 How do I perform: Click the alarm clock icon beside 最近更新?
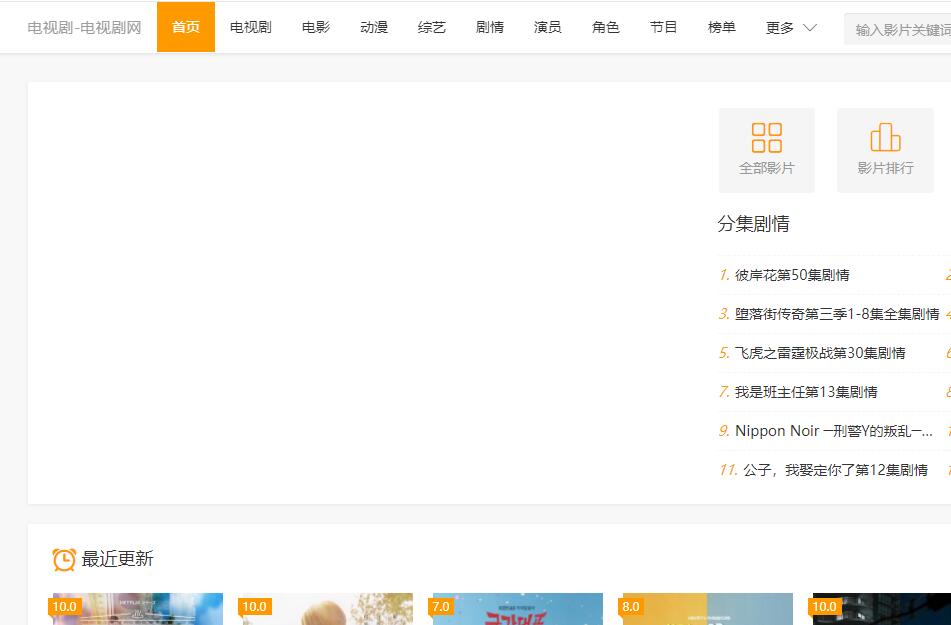point(64,559)
